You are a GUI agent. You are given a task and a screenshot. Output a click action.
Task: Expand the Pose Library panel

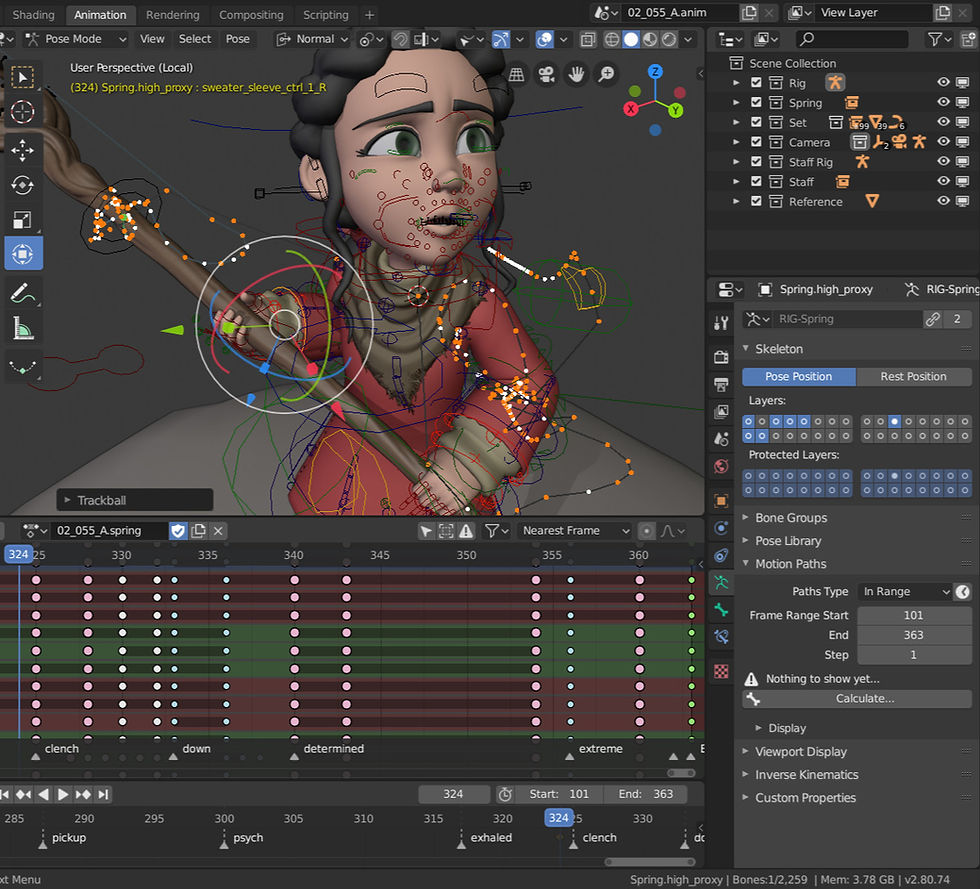coord(788,541)
